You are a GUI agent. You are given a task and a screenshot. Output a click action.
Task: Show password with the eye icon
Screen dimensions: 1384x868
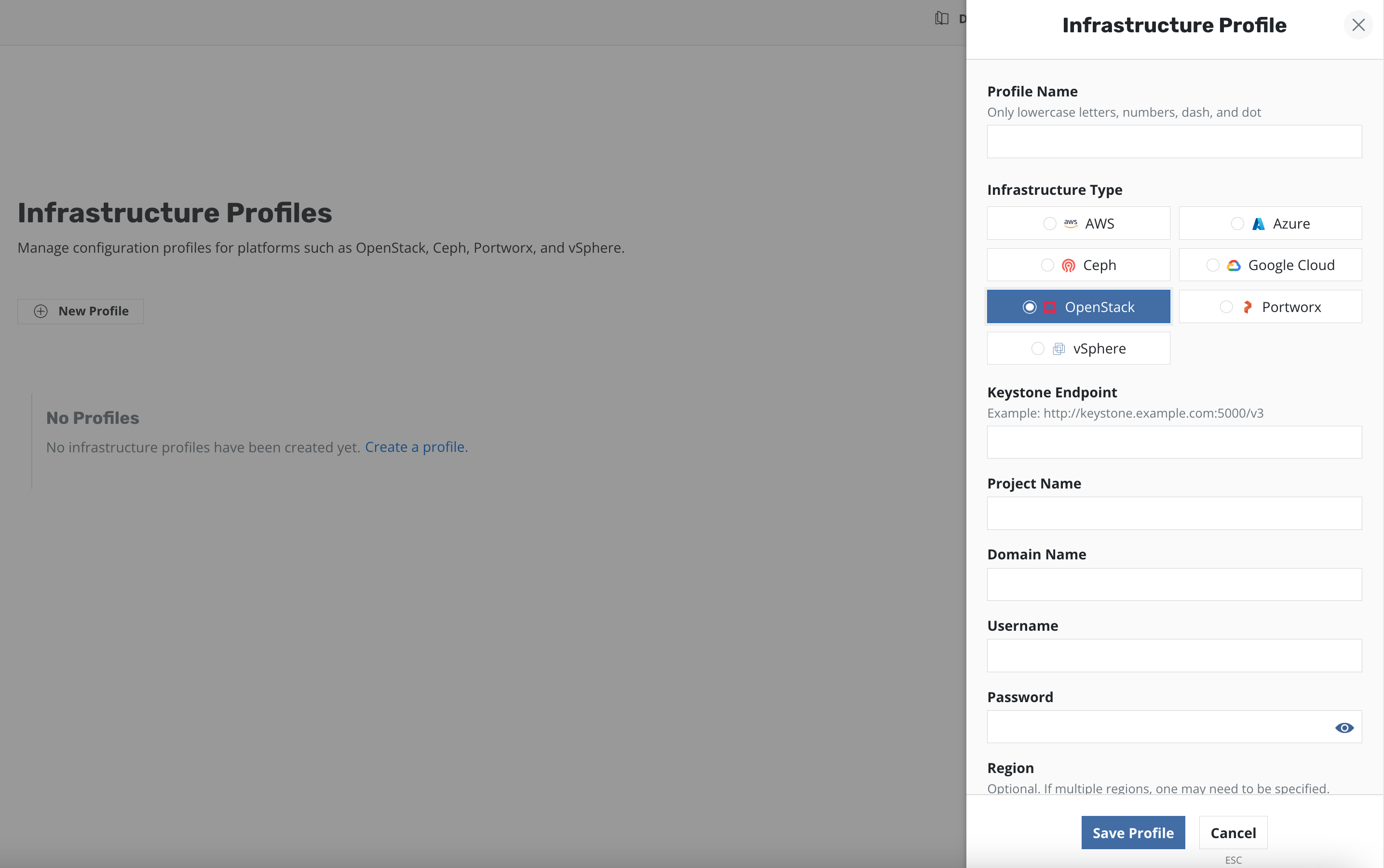[x=1344, y=727]
